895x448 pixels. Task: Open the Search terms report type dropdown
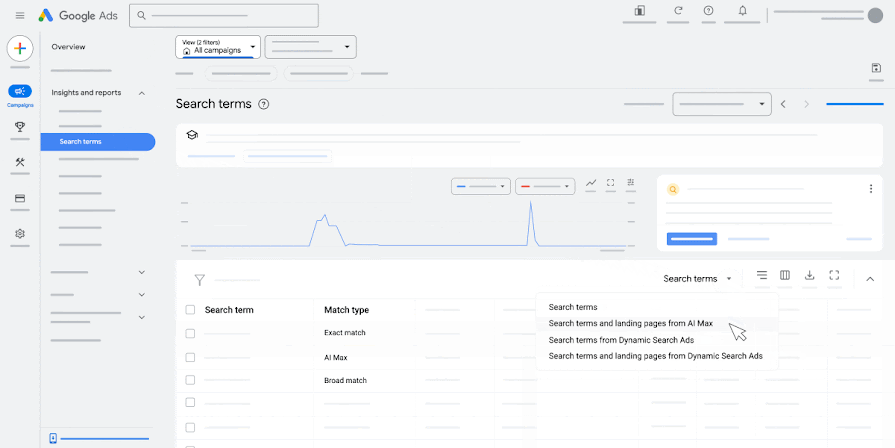[697, 279]
